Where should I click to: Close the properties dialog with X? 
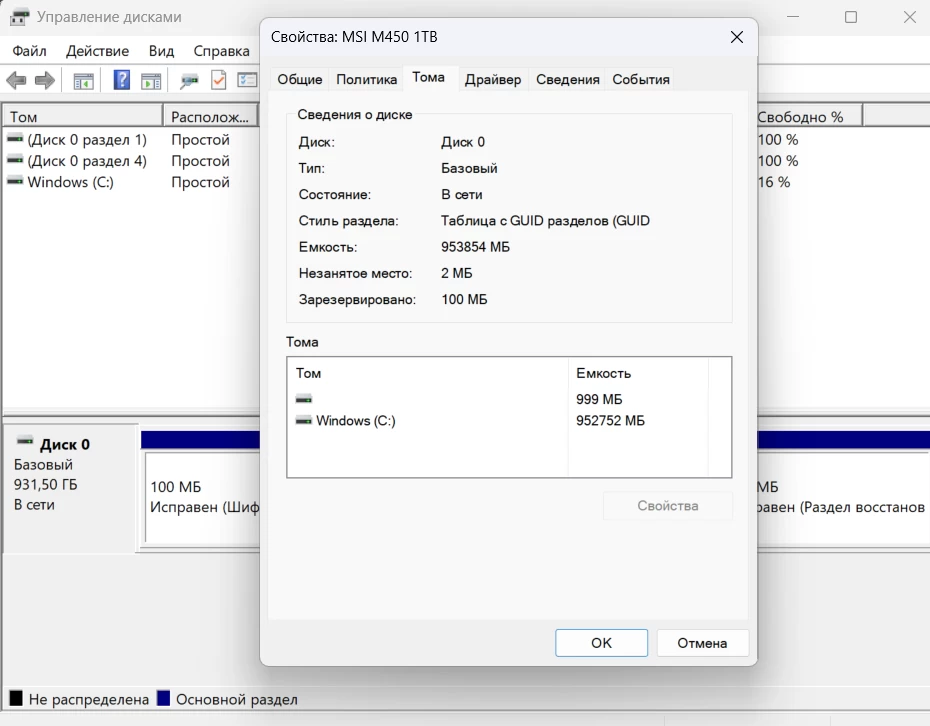click(x=736, y=37)
